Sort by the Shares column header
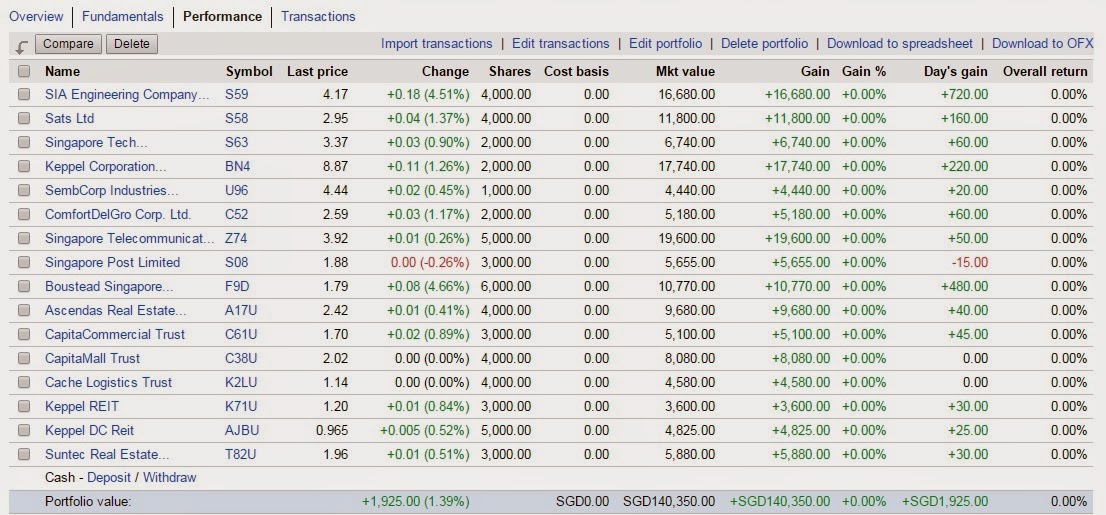Image resolution: width=1106 pixels, height=515 pixels. click(510, 71)
